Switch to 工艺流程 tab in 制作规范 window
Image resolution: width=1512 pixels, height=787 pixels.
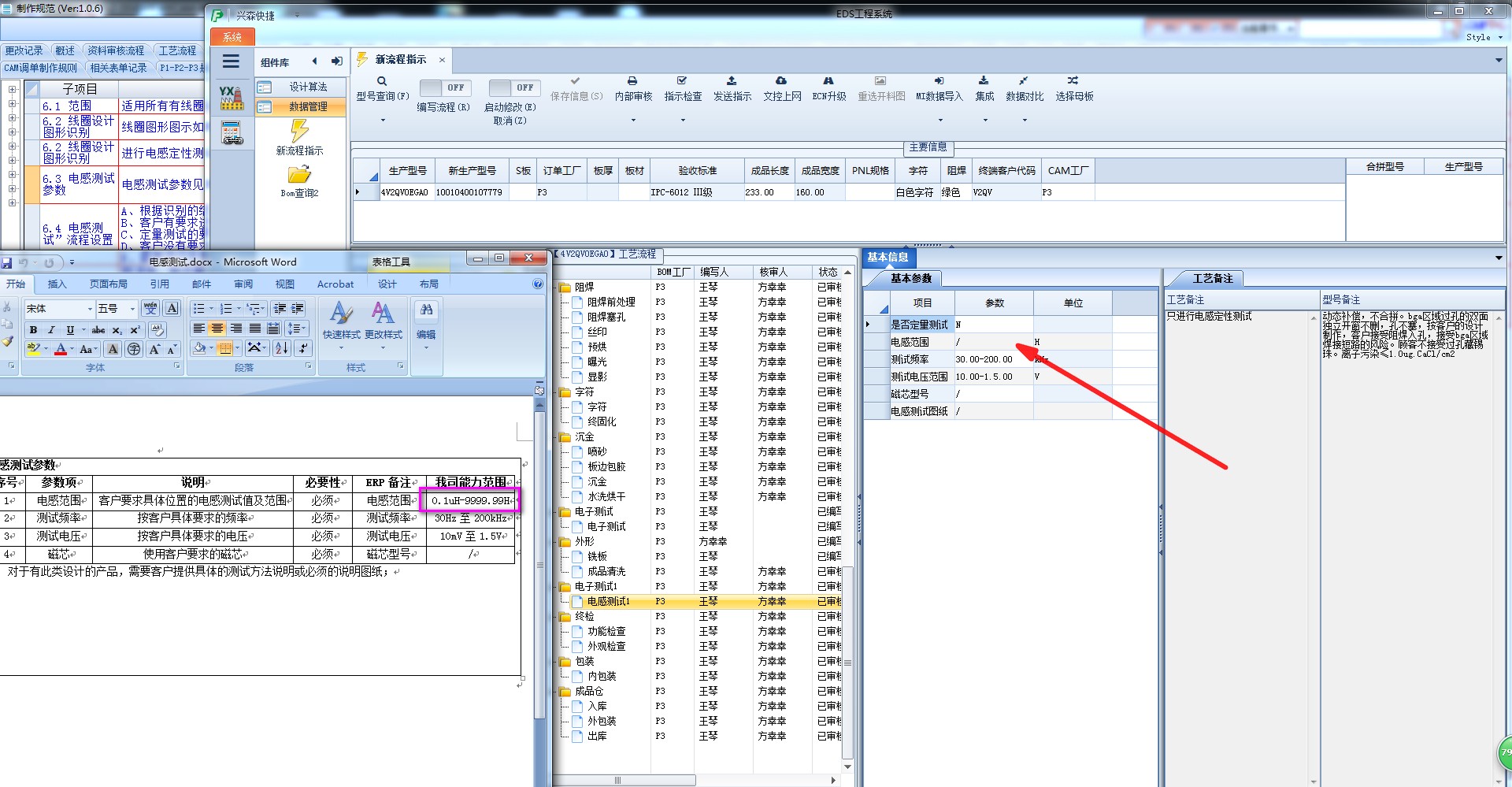[178, 50]
